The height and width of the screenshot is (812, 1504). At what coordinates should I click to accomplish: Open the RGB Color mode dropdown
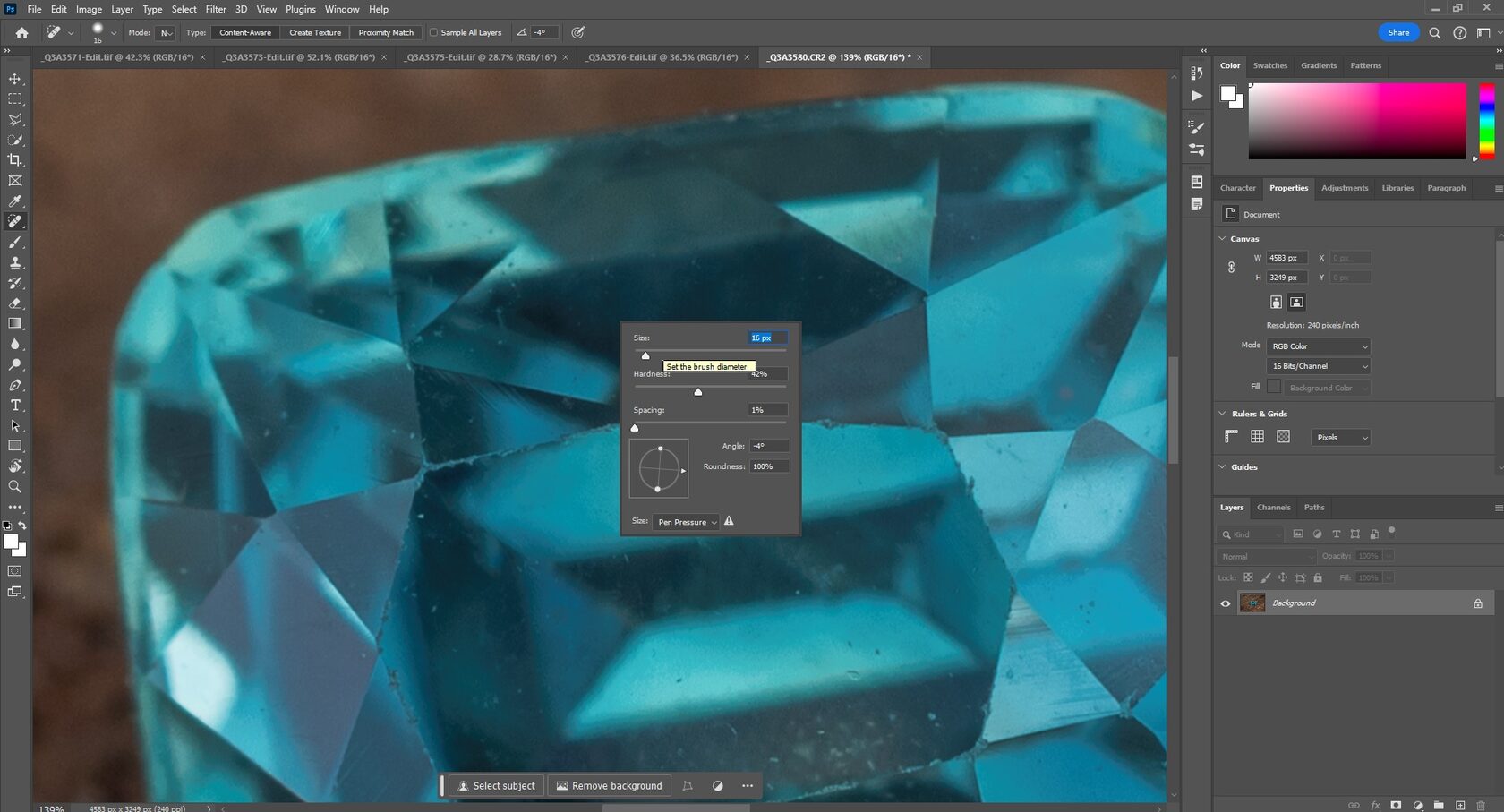point(1318,346)
